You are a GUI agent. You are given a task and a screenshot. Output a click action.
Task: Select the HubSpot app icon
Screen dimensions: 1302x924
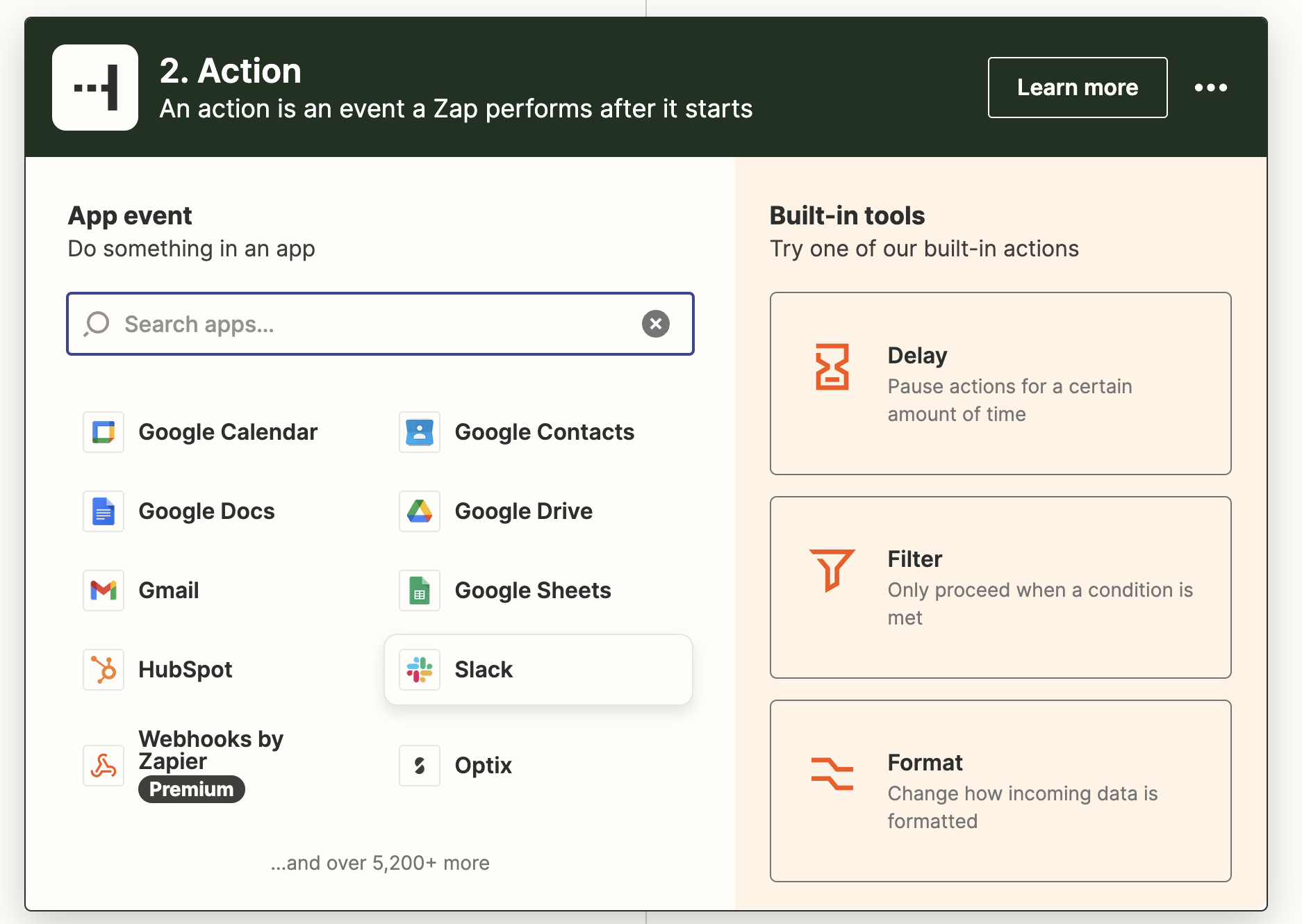point(104,670)
